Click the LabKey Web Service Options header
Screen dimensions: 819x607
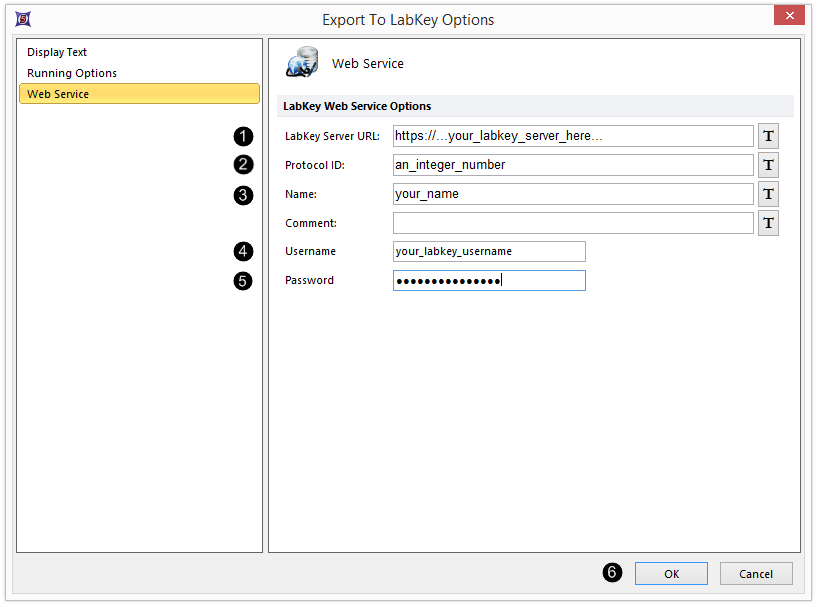click(357, 106)
